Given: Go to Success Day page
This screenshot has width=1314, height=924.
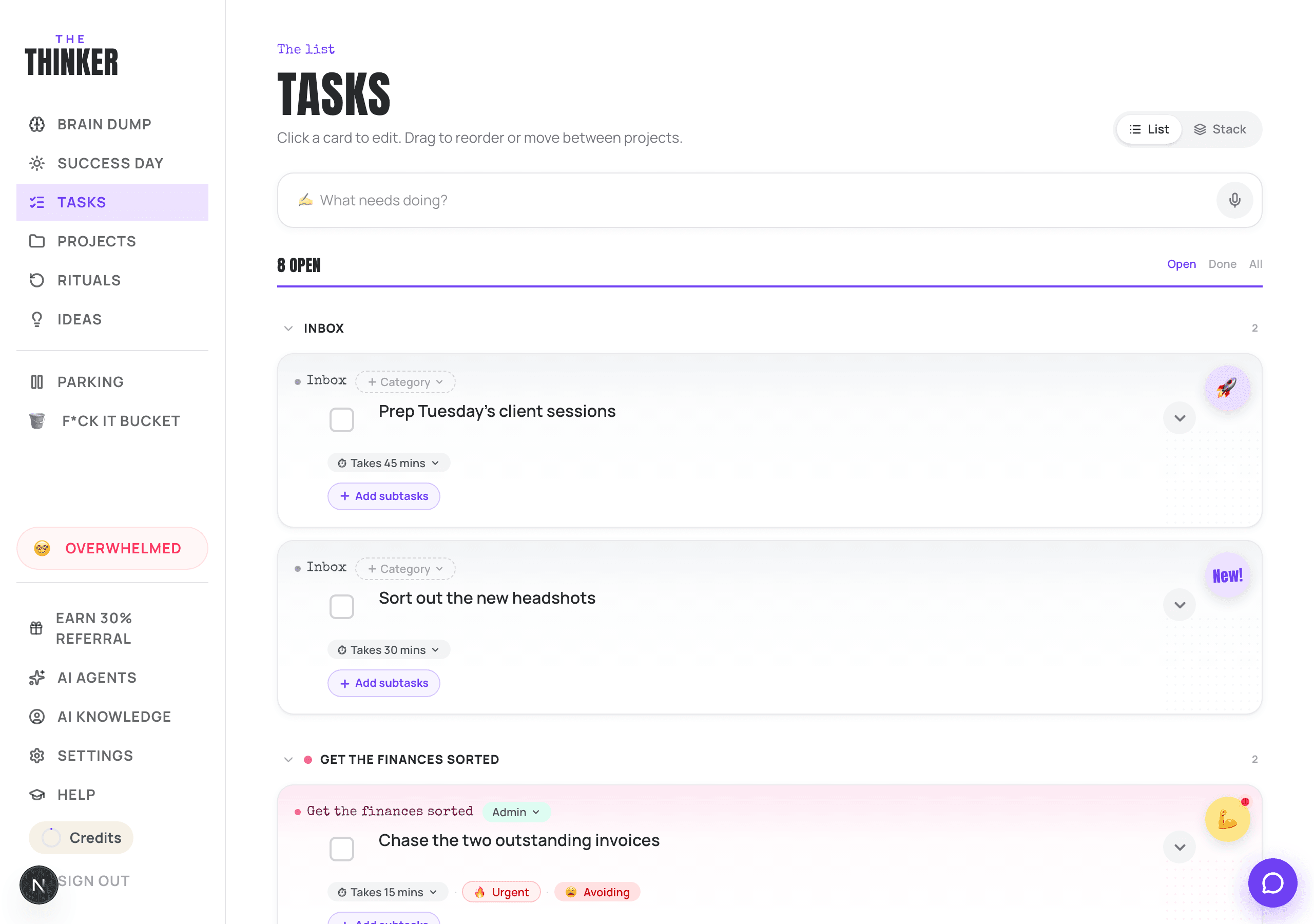Looking at the screenshot, I should [x=112, y=163].
